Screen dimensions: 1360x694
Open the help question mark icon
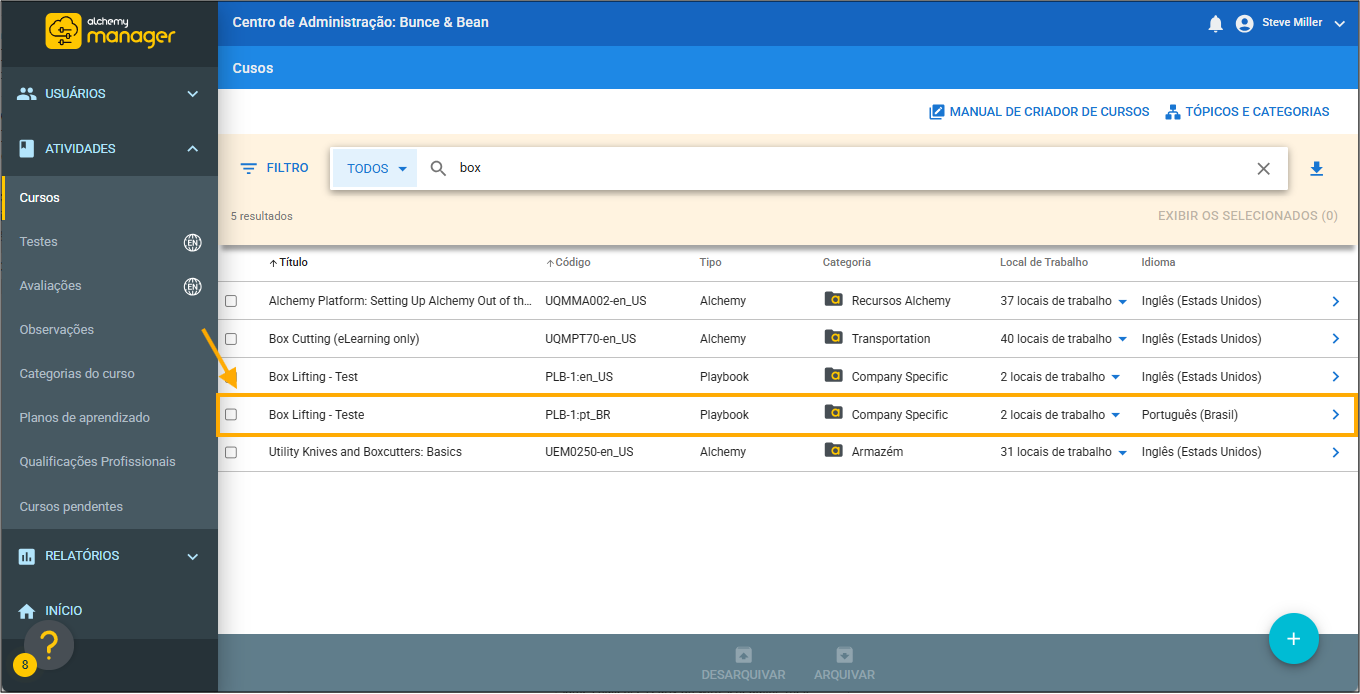[49, 645]
